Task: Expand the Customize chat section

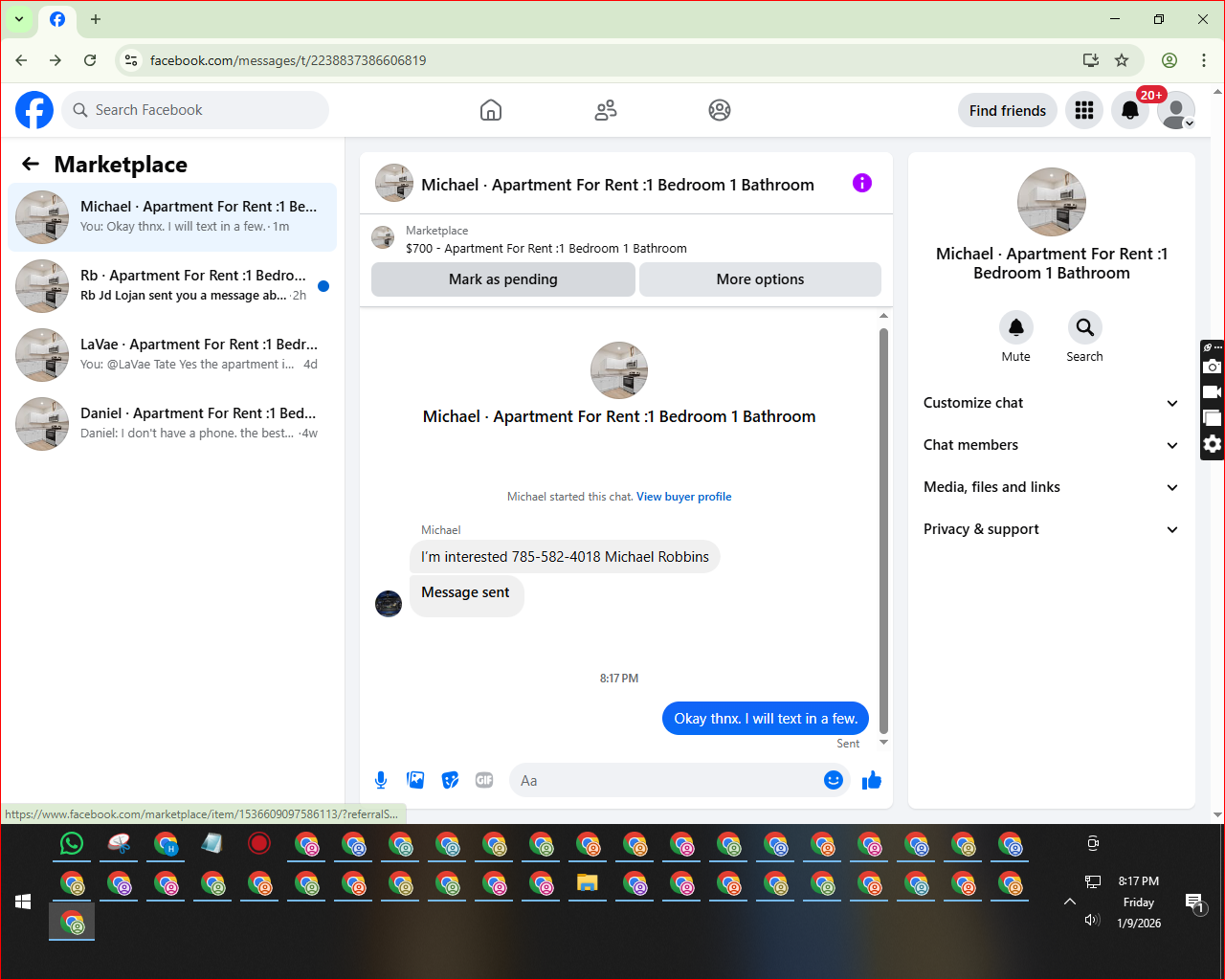Action: point(1051,403)
